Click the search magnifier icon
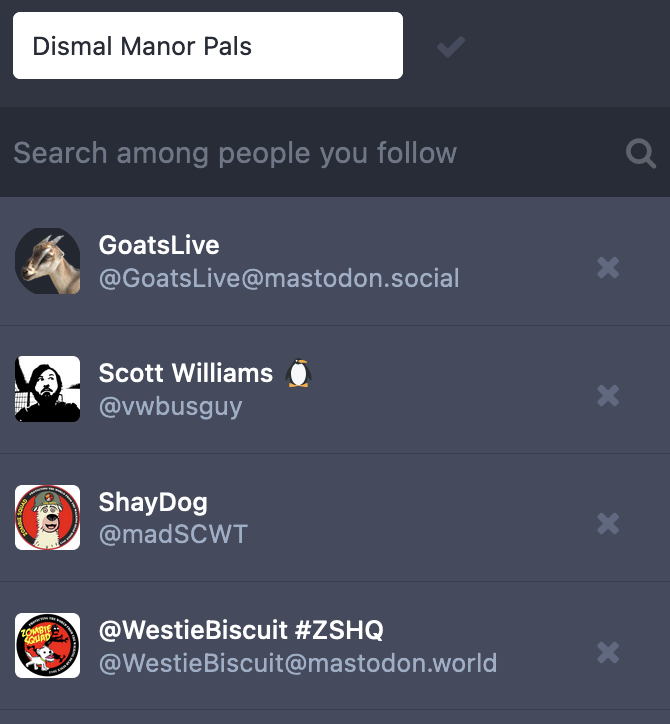Image resolution: width=670 pixels, height=724 pixels. pos(640,153)
